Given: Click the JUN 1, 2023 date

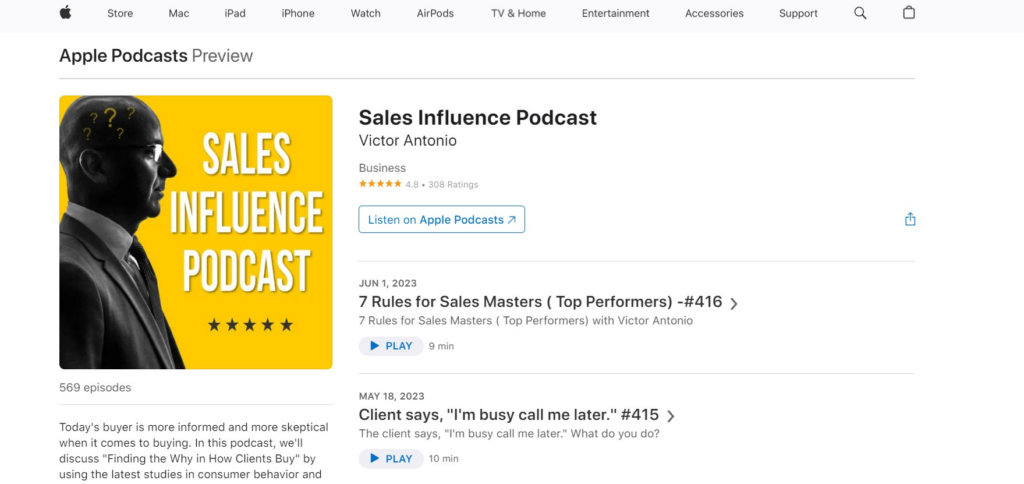Looking at the screenshot, I should pyautogui.click(x=388, y=283).
